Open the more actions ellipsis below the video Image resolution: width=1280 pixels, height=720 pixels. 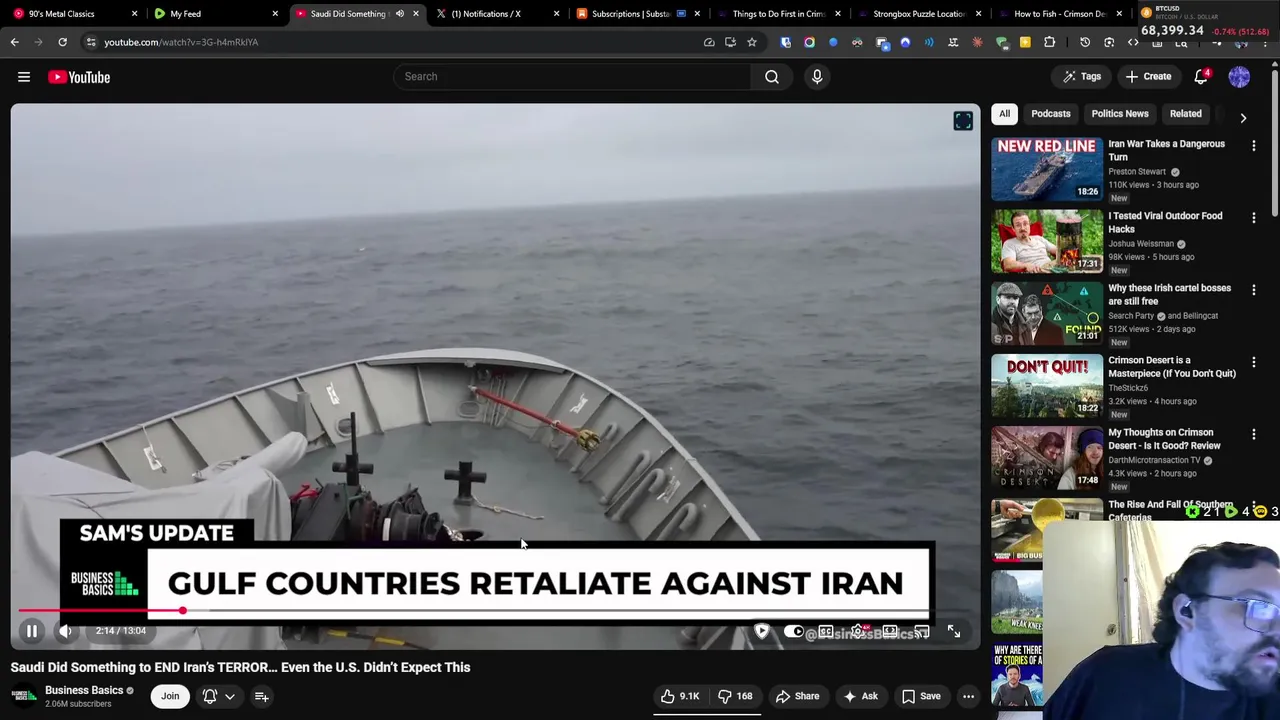pos(968,696)
